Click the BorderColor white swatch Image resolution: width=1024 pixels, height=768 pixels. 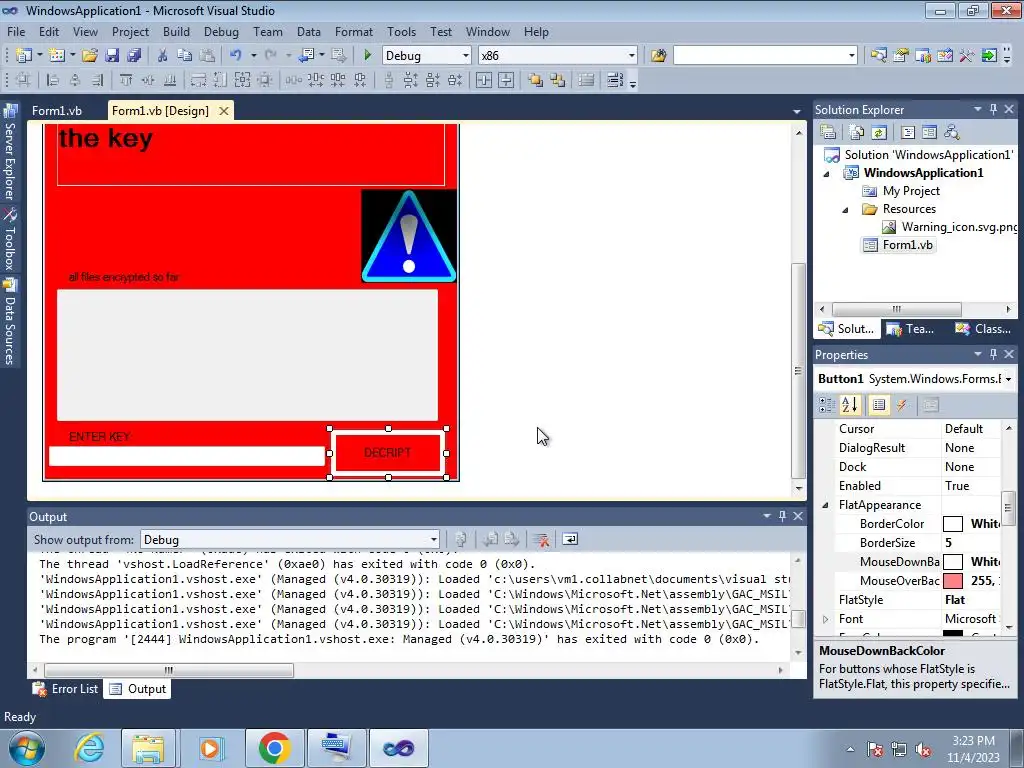coord(953,524)
